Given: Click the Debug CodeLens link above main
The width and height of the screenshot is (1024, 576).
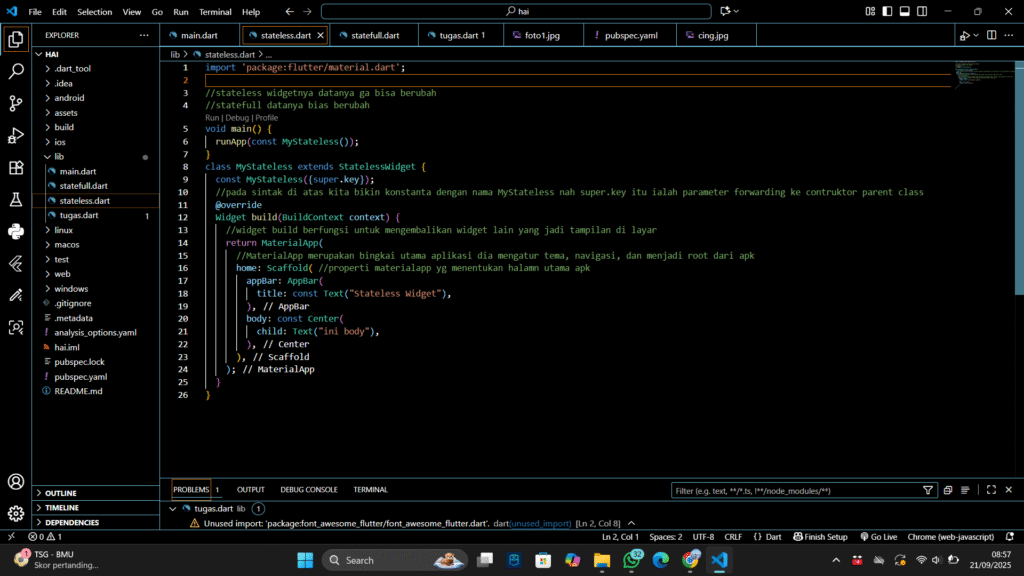Looking at the screenshot, I should point(237,117).
